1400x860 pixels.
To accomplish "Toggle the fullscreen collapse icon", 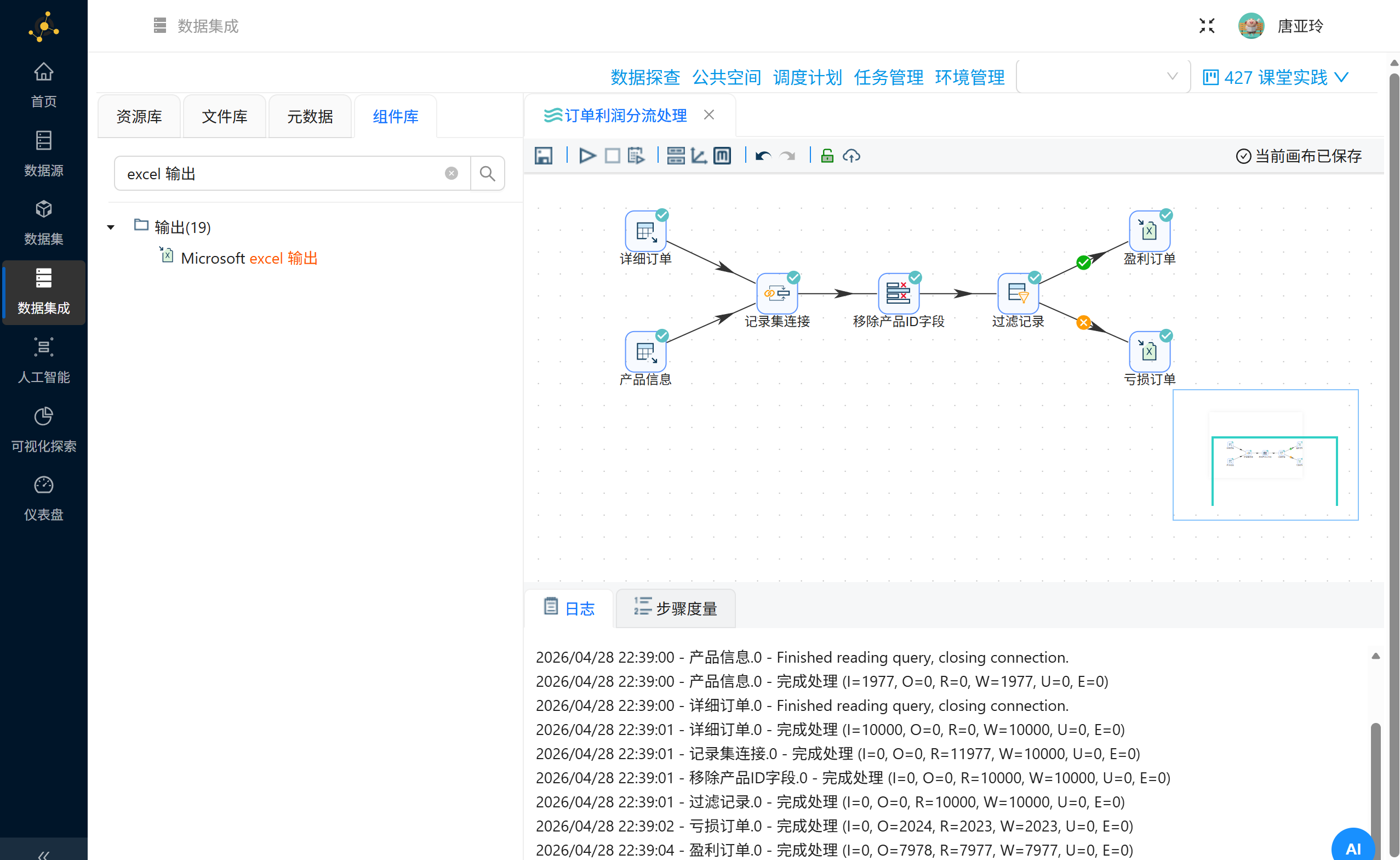I will click(x=1207, y=26).
